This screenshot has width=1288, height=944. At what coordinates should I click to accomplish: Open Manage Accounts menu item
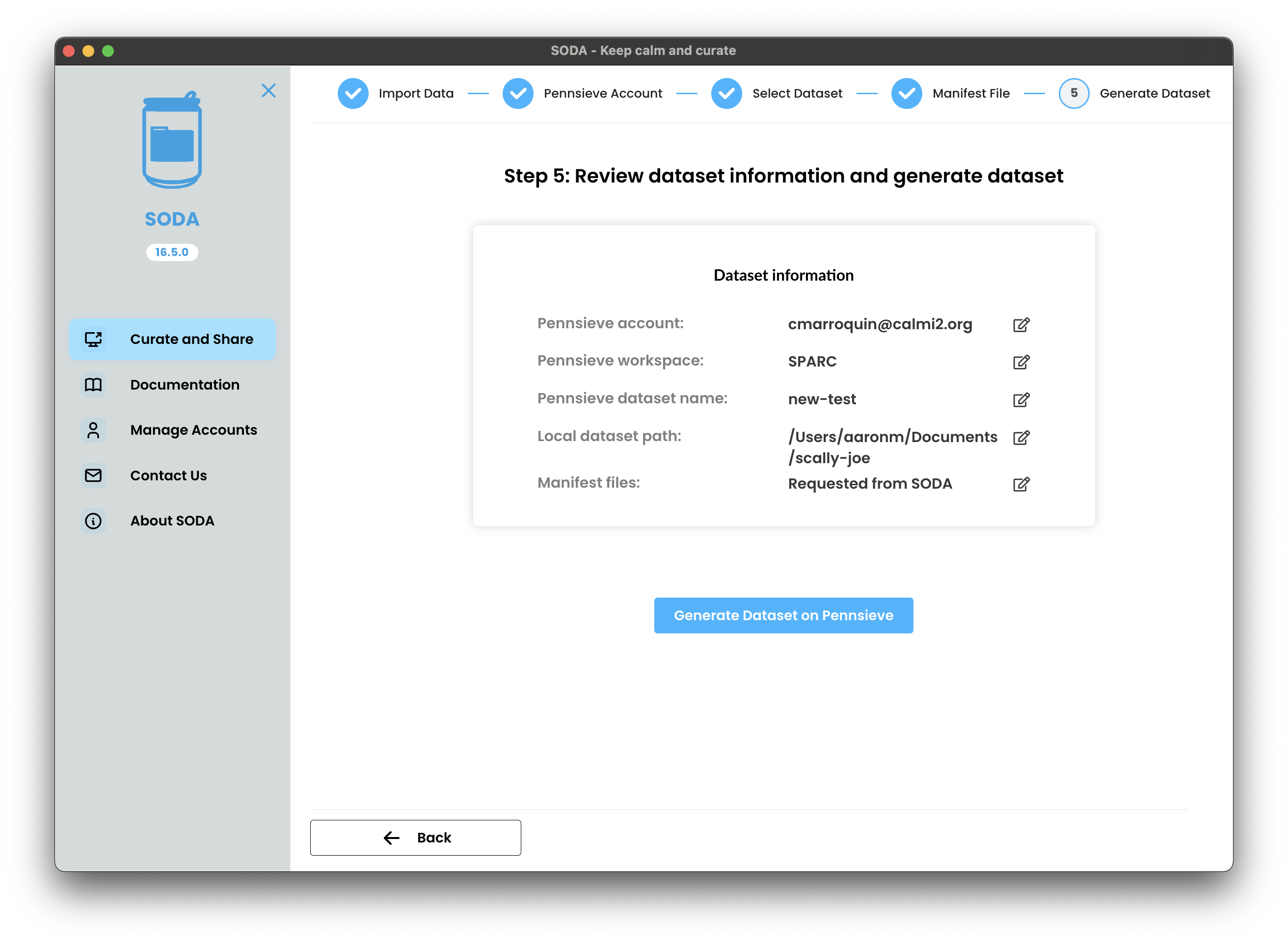[x=193, y=430]
